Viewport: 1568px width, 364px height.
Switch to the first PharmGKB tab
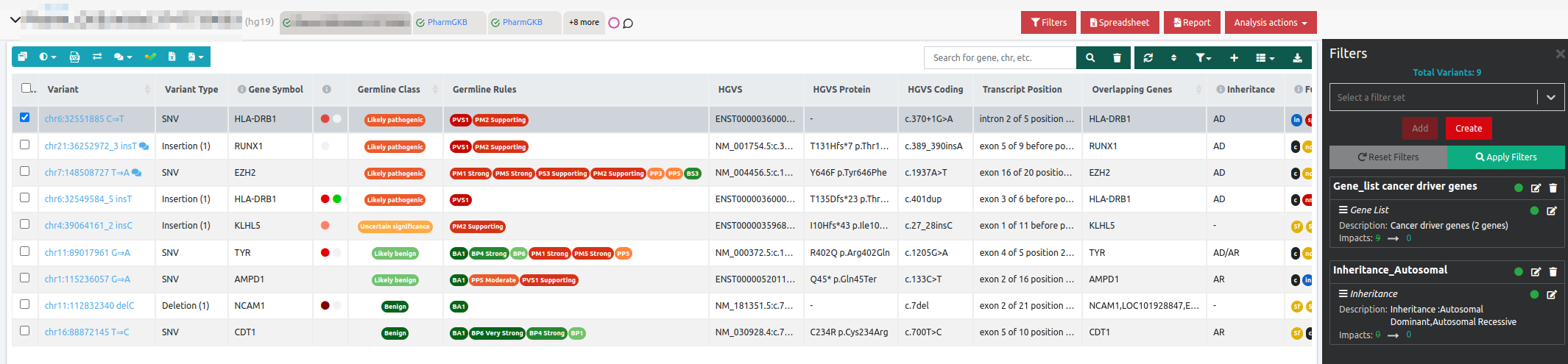tap(448, 23)
